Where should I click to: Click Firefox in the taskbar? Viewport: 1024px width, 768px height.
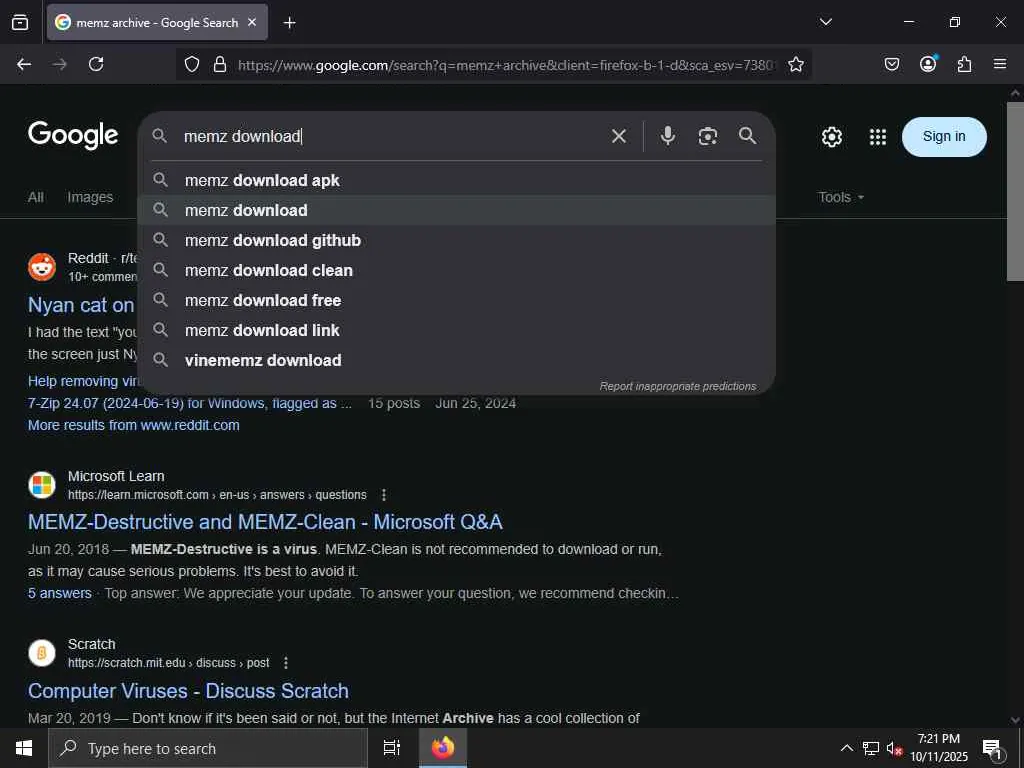pyautogui.click(x=443, y=748)
